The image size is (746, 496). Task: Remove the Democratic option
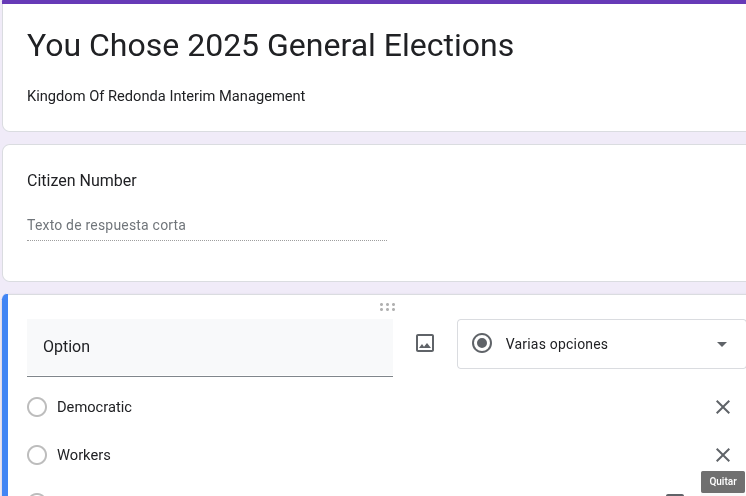[x=723, y=407]
